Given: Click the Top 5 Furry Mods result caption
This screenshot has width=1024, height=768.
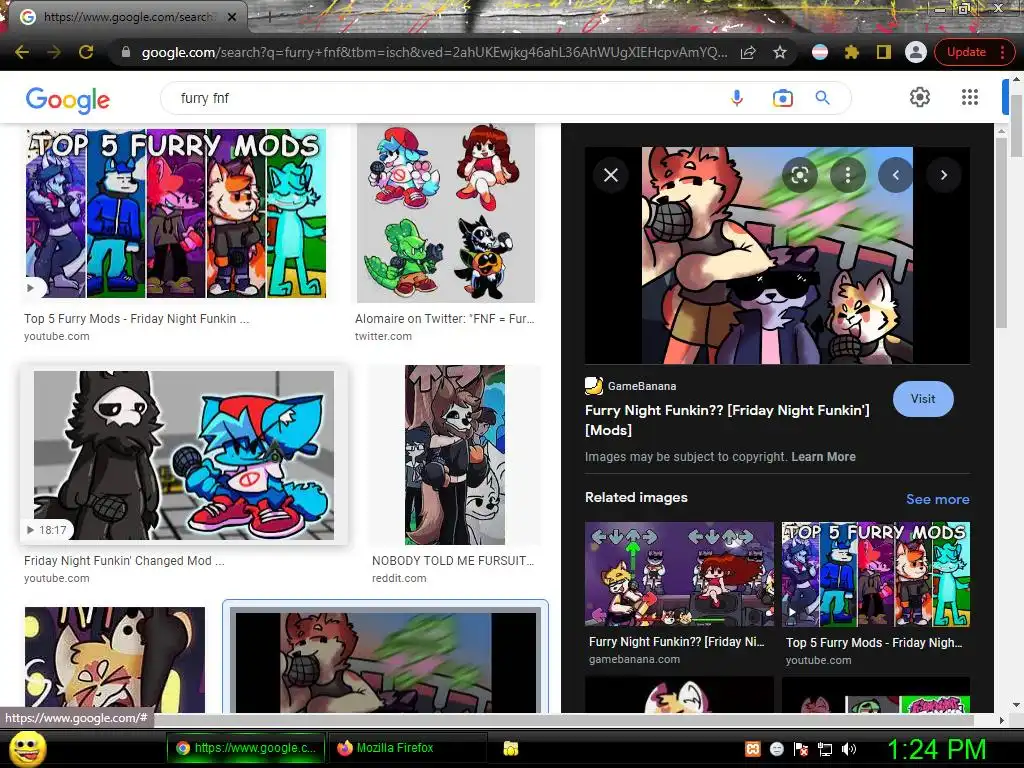Looking at the screenshot, I should point(136,319).
